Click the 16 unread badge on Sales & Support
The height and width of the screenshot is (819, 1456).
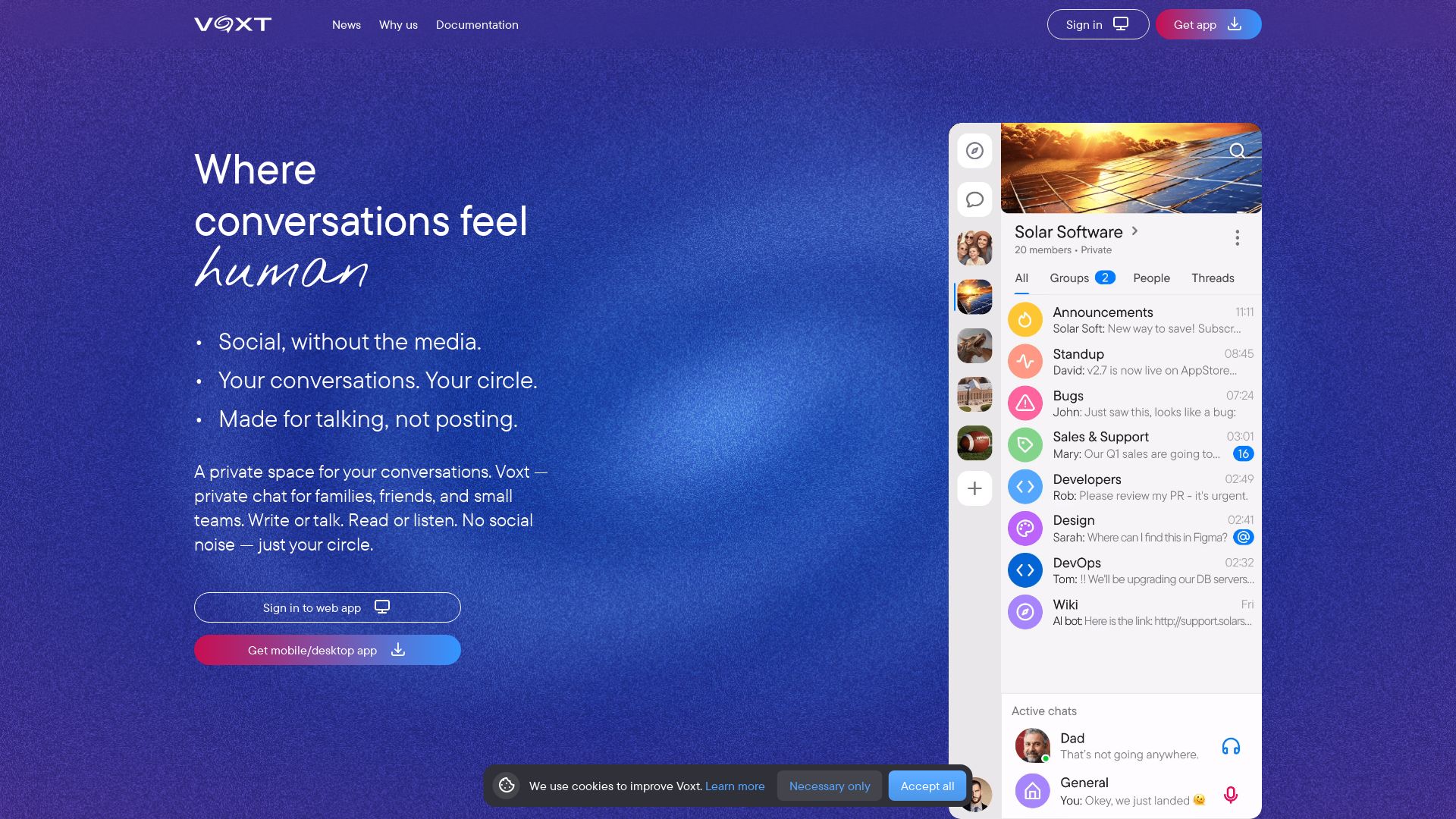click(1243, 453)
